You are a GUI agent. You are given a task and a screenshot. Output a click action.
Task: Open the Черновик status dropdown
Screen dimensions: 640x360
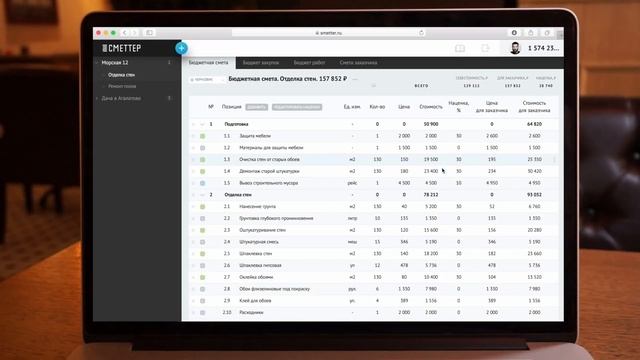pos(207,80)
